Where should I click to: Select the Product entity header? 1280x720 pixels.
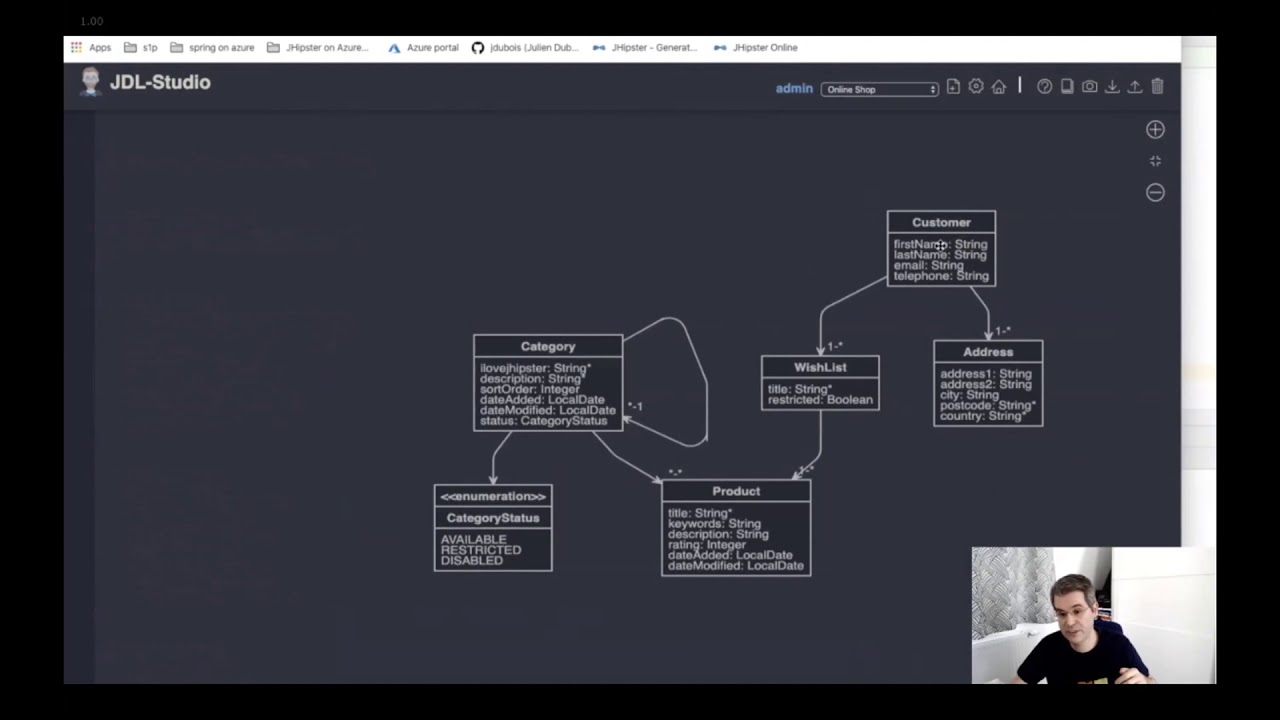736,491
